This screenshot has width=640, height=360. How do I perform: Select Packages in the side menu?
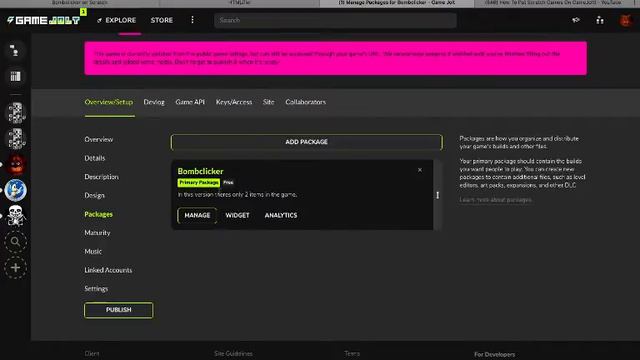click(99, 214)
